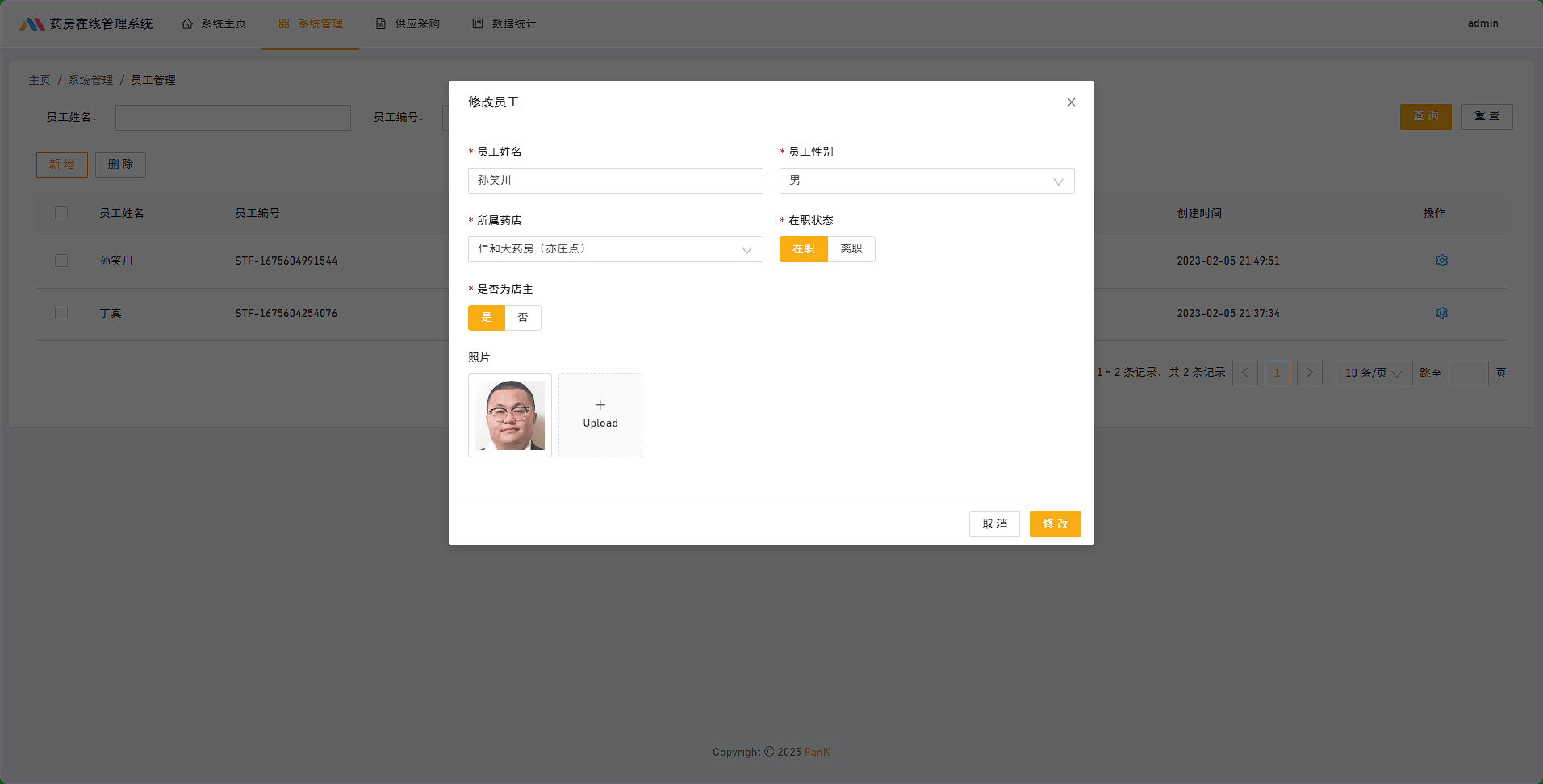Image resolution: width=1543 pixels, height=784 pixels.
Task: Click the plus icon in Upload box
Action: [x=600, y=405]
